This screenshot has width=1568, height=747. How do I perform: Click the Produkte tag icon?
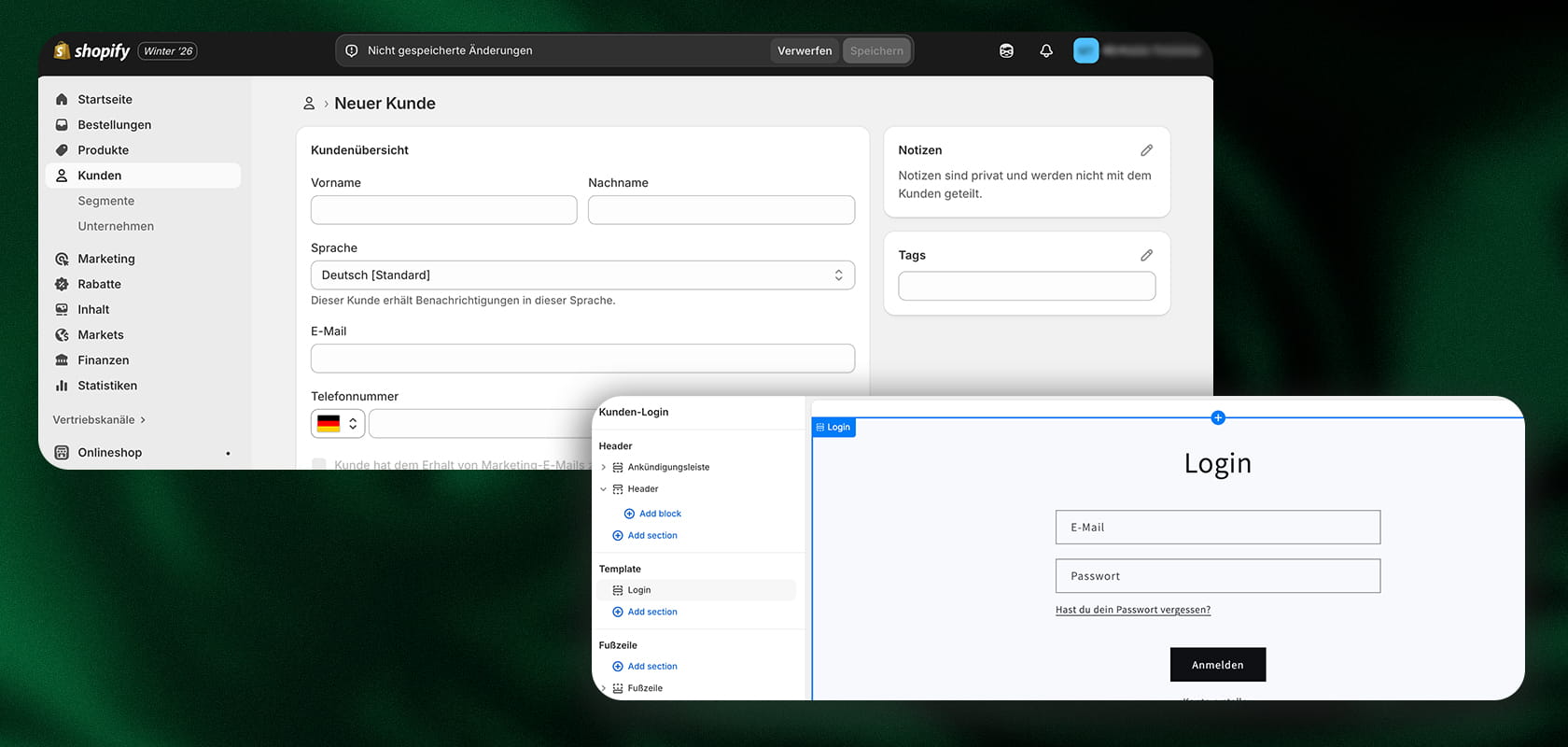pyautogui.click(x=62, y=149)
